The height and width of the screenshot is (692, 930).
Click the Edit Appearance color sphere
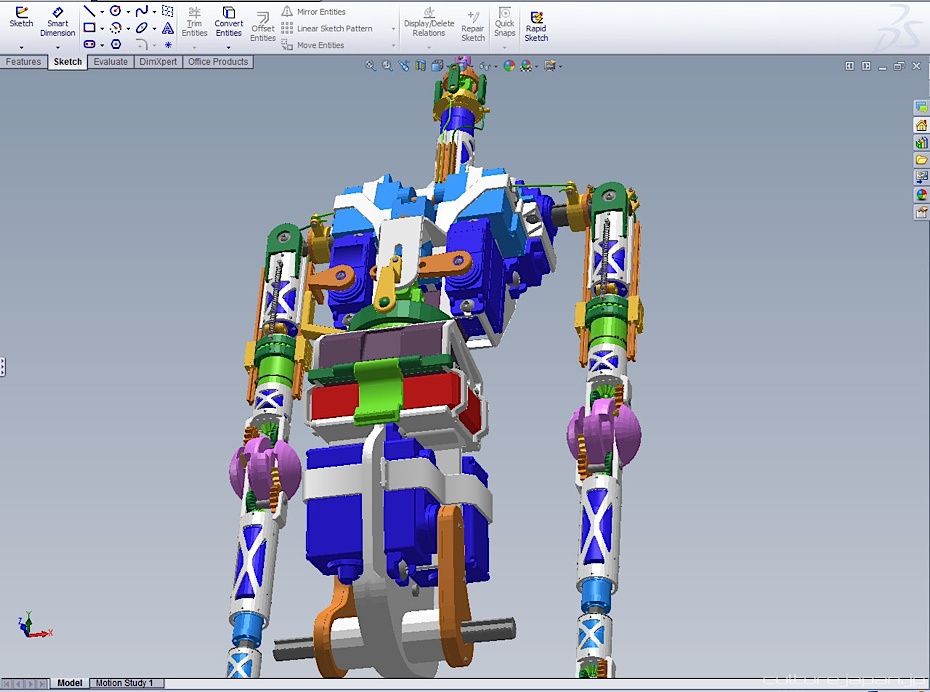coord(509,66)
